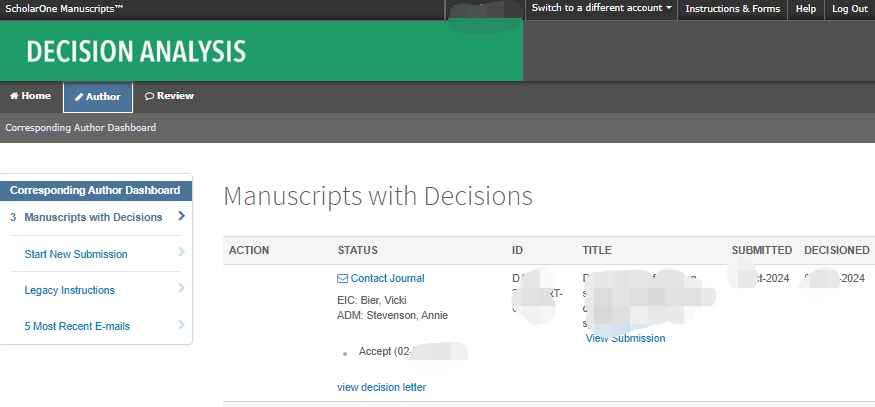
Task: Click the Contact Journal envelope icon
Action: (x=343, y=279)
